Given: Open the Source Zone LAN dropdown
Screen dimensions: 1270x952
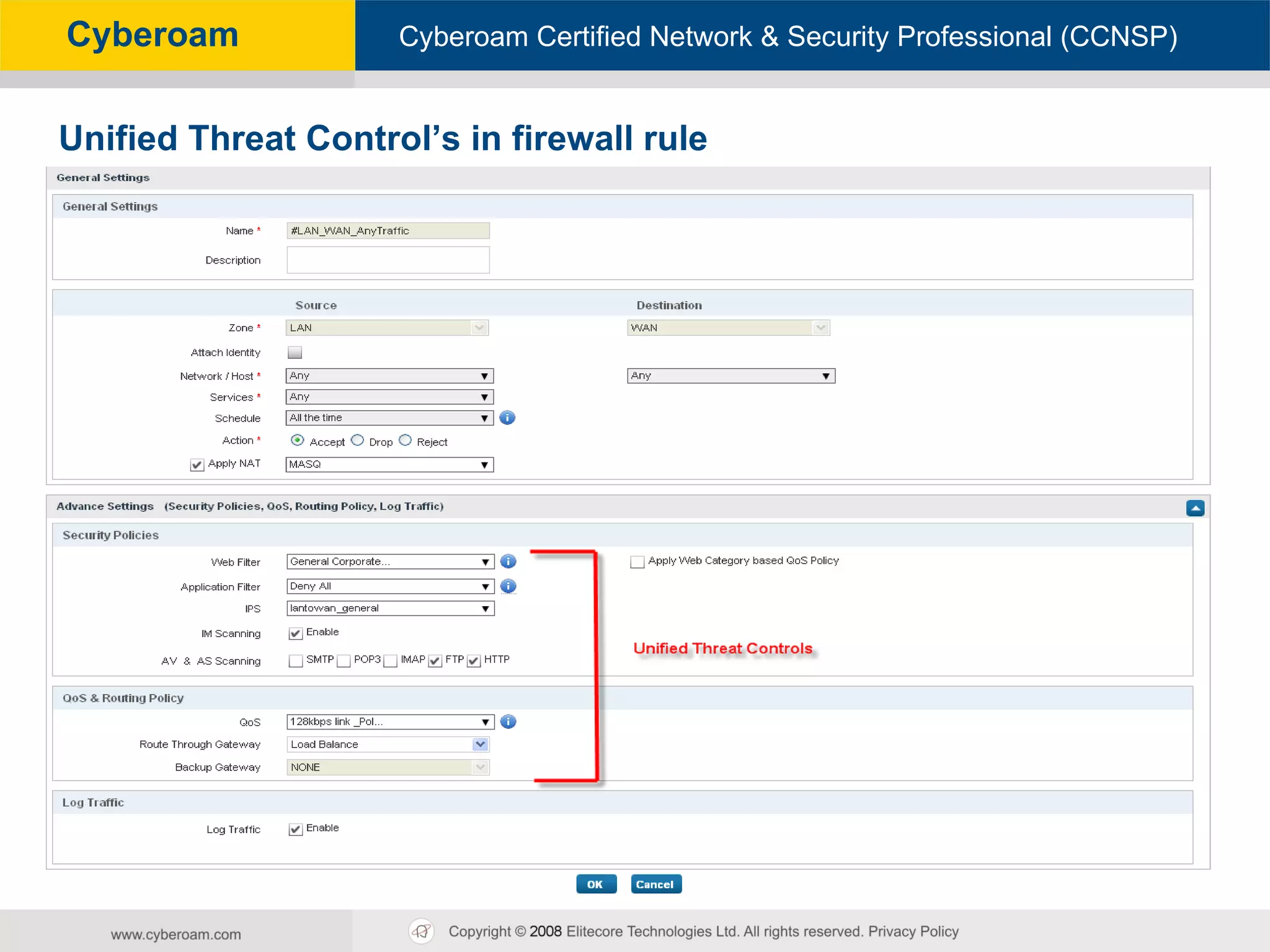Looking at the screenshot, I should tap(387, 328).
